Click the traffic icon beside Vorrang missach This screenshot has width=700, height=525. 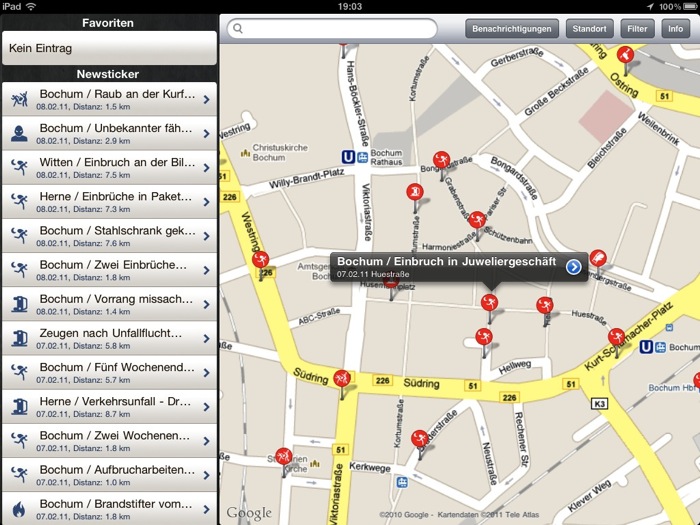(x=18, y=302)
